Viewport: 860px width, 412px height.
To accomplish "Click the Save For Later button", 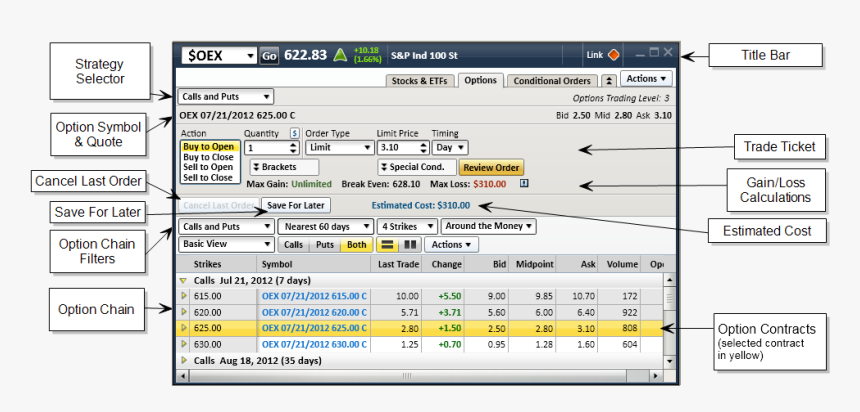I will click(295, 205).
